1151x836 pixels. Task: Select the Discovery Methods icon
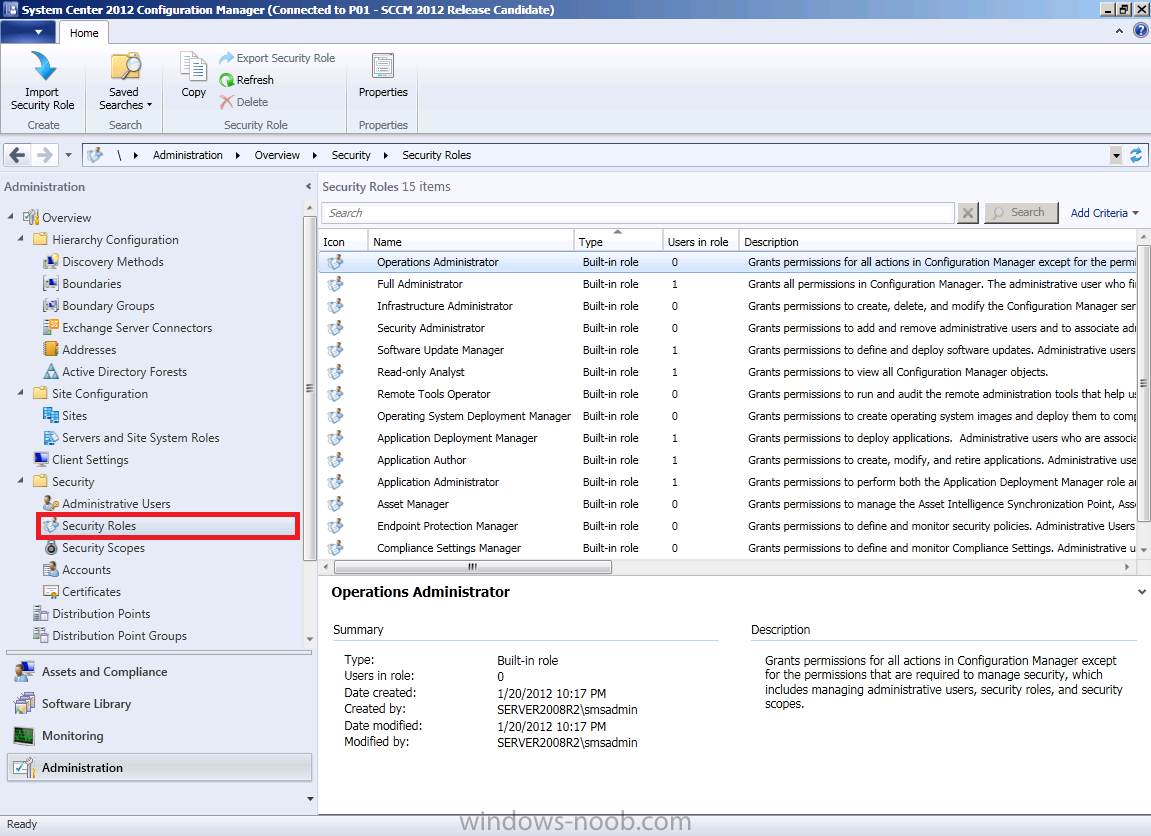(51, 262)
